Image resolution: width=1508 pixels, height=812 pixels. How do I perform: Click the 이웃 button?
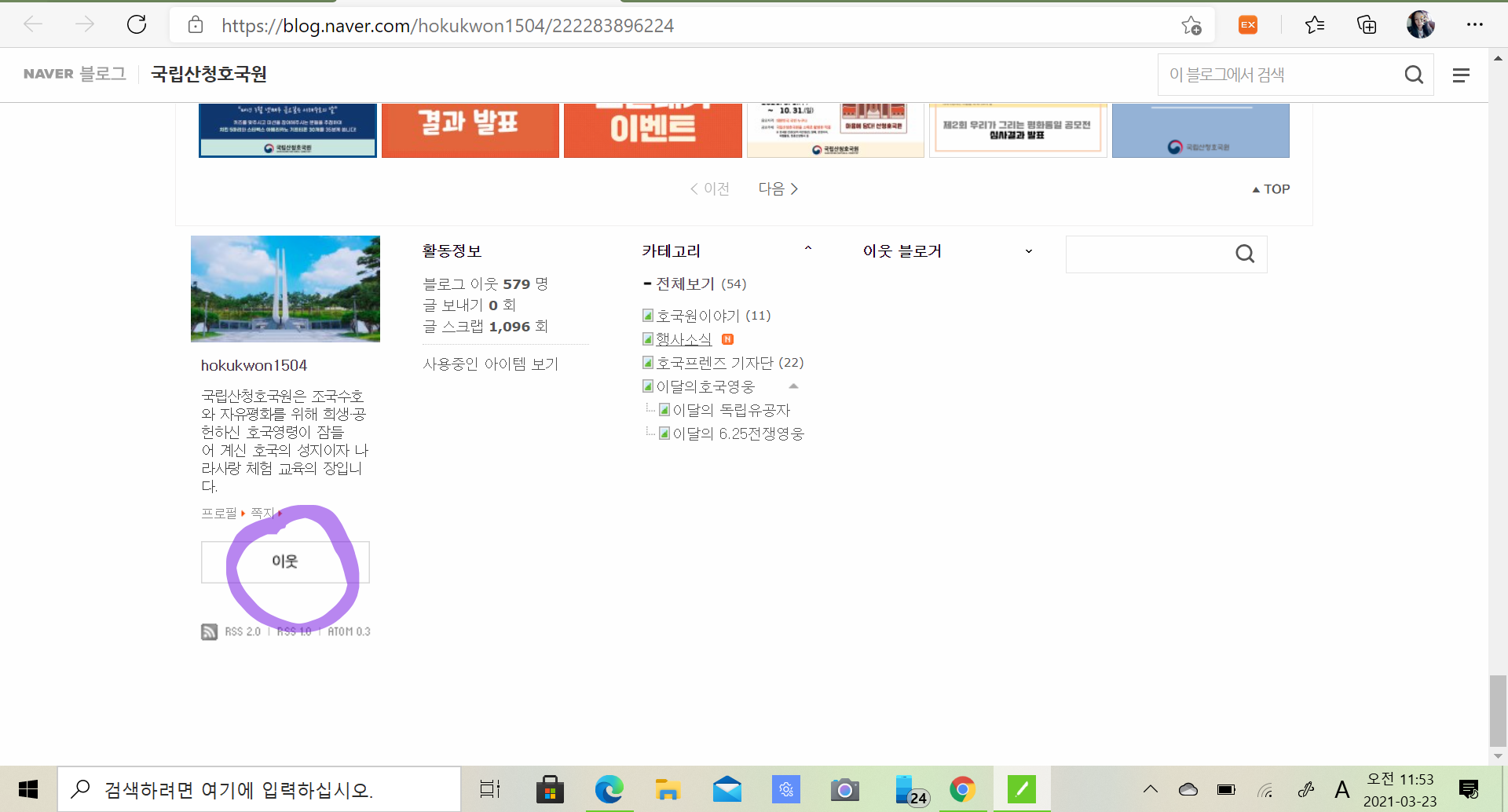point(284,561)
